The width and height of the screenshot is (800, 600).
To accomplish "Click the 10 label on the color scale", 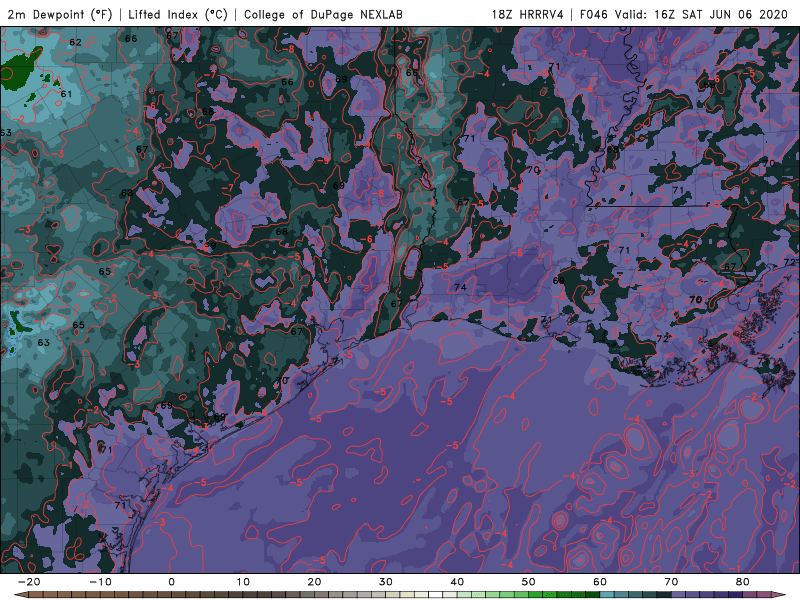I will [243, 582].
